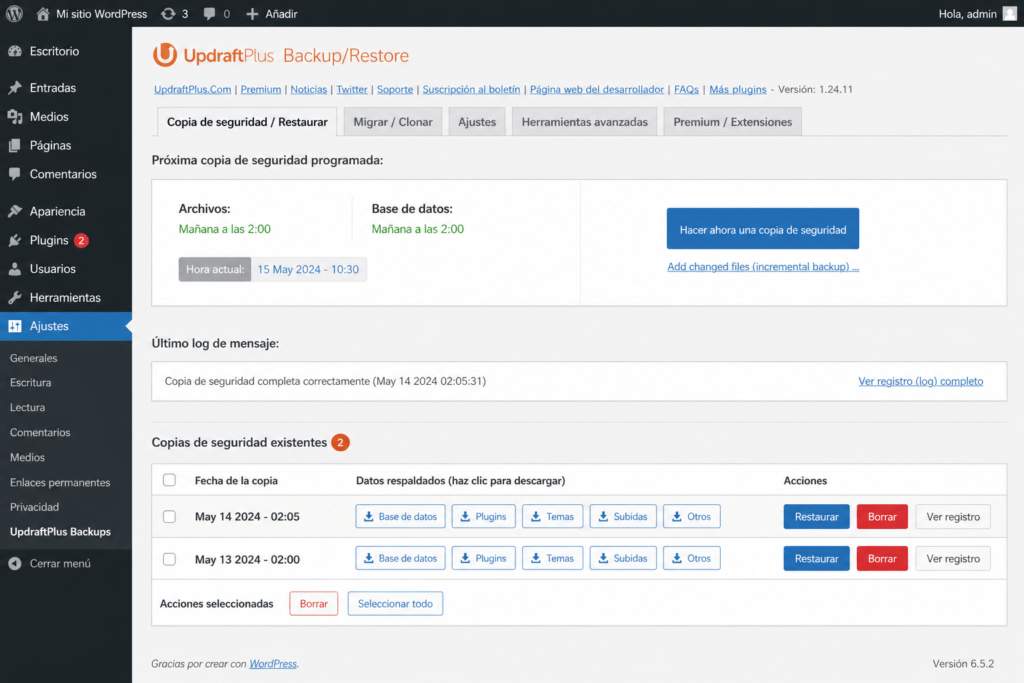The image size is (1024, 683).
Task: Click the Páginas pages icon
Action: click(x=15, y=145)
